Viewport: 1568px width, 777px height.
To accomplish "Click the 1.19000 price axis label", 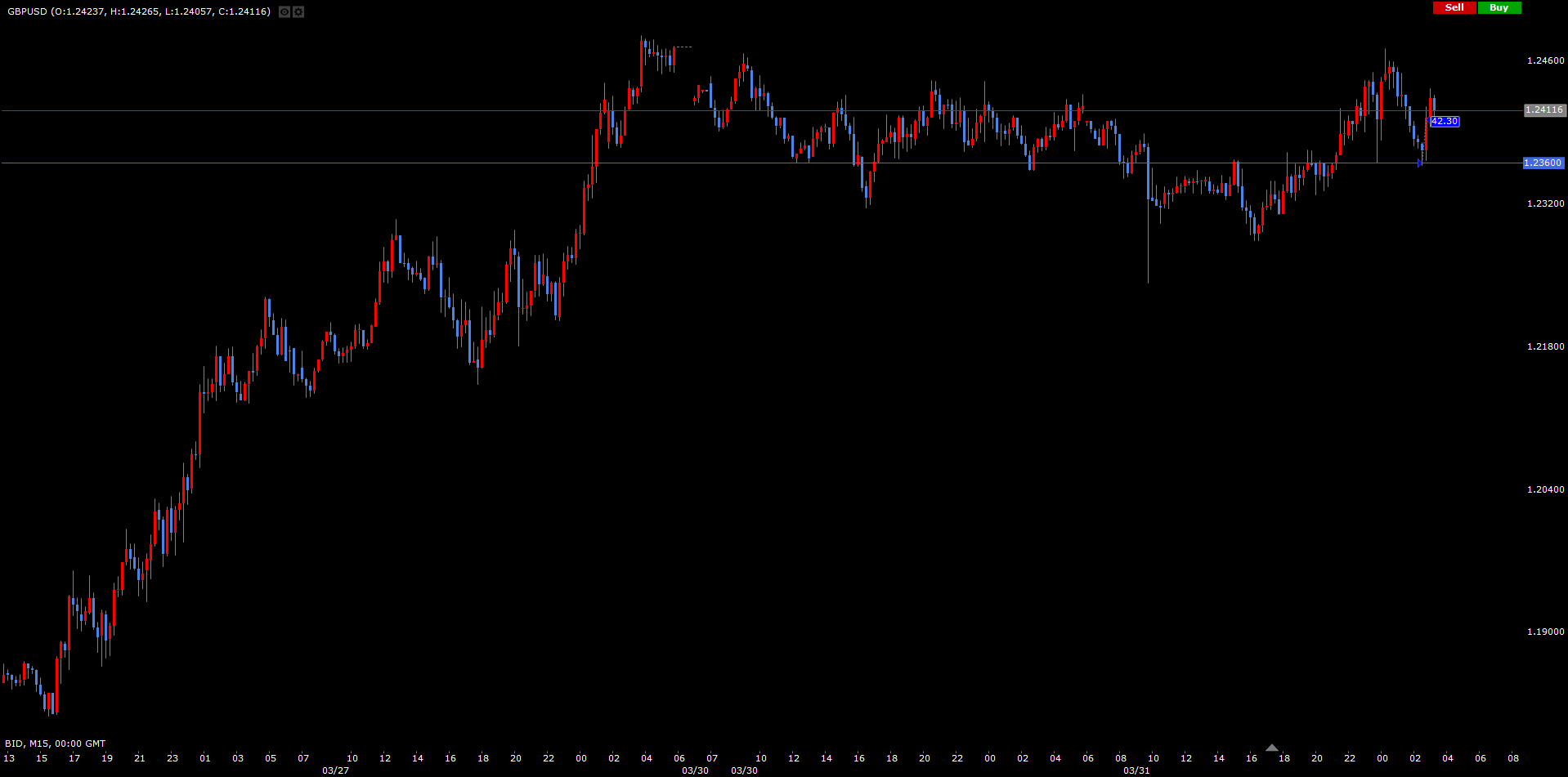I will 1545,632.
